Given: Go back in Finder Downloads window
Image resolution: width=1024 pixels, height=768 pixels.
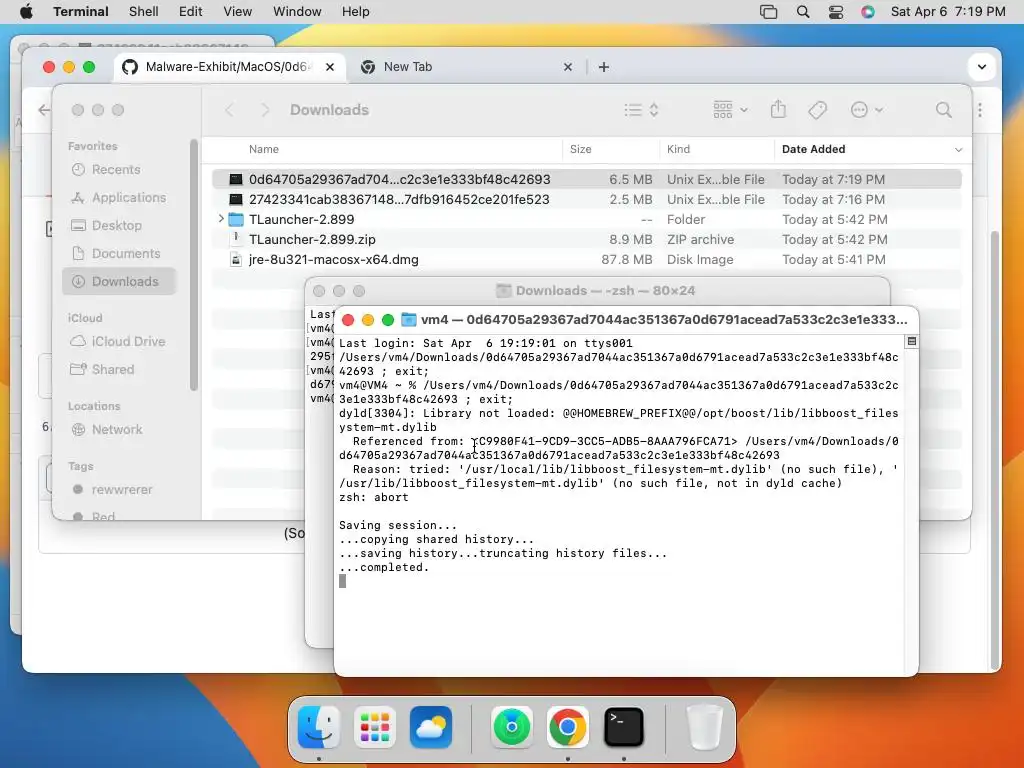Looking at the screenshot, I should [229, 110].
